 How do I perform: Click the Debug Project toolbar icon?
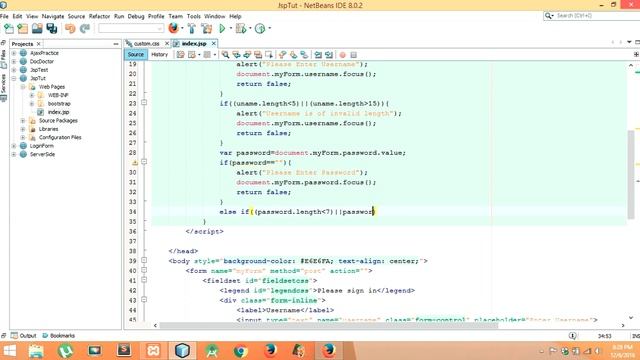pos(241,28)
